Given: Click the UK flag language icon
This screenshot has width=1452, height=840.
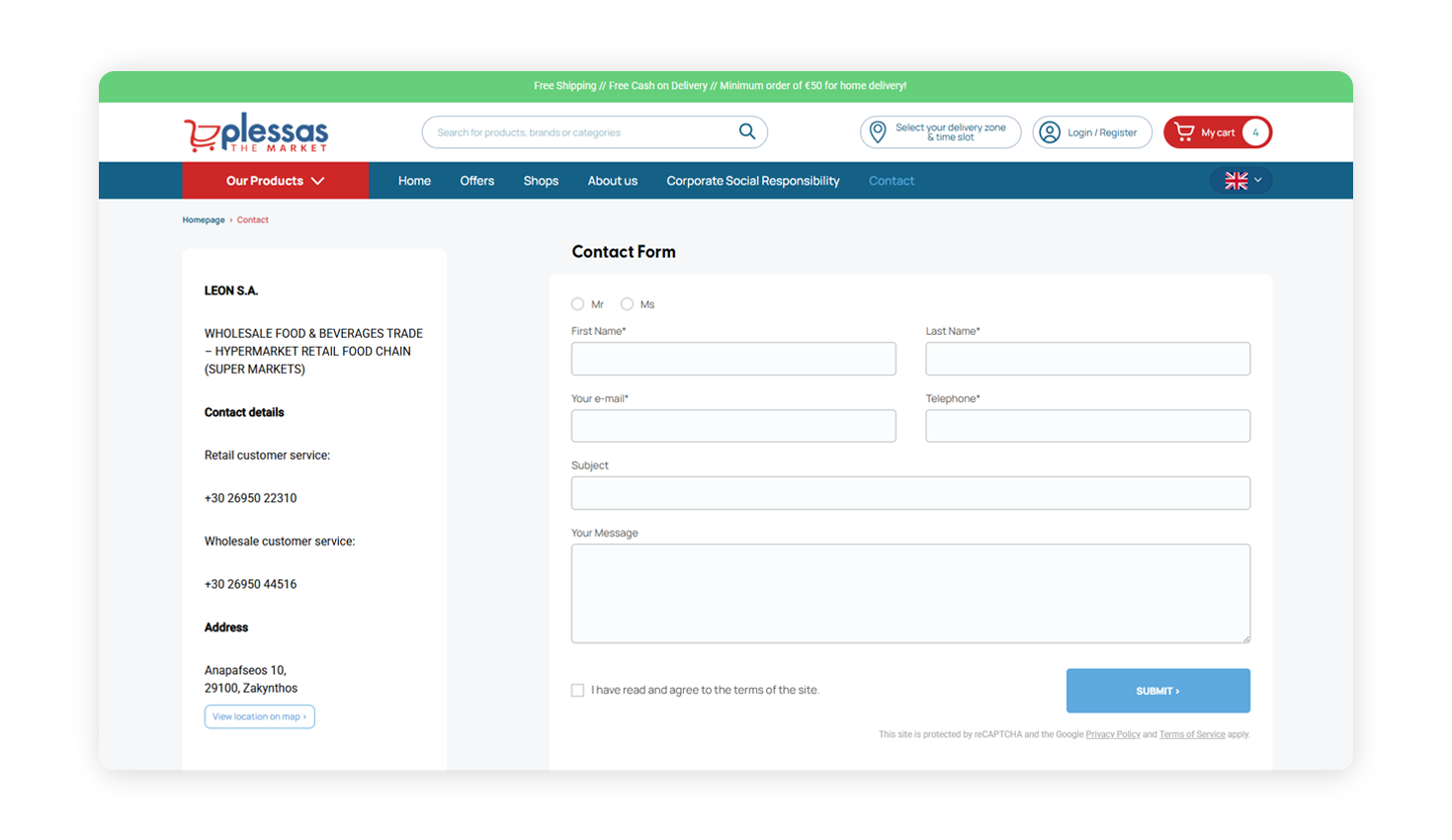Looking at the screenshot, I should (1236, 181).
